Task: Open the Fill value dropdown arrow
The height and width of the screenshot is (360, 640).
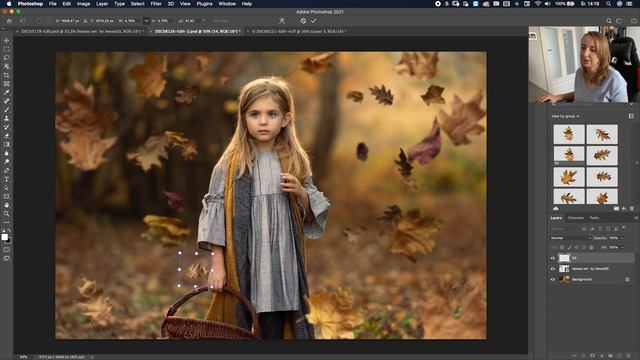Action: click(x=622, y=247)
